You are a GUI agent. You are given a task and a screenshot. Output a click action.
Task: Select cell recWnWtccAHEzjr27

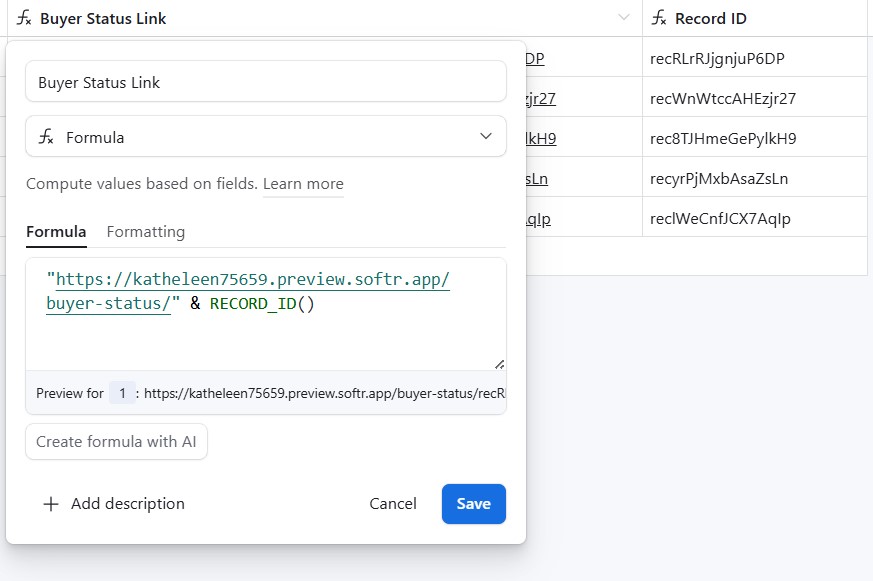(754, 99)
